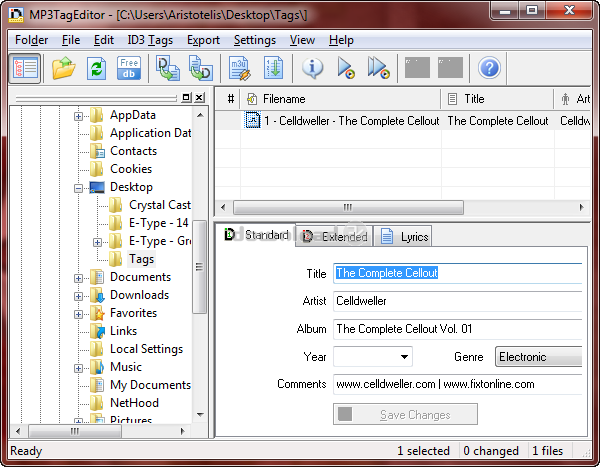This screenshot has width=600, height=467.
Task: Click the Links folder icon
Action: (97, 331)
